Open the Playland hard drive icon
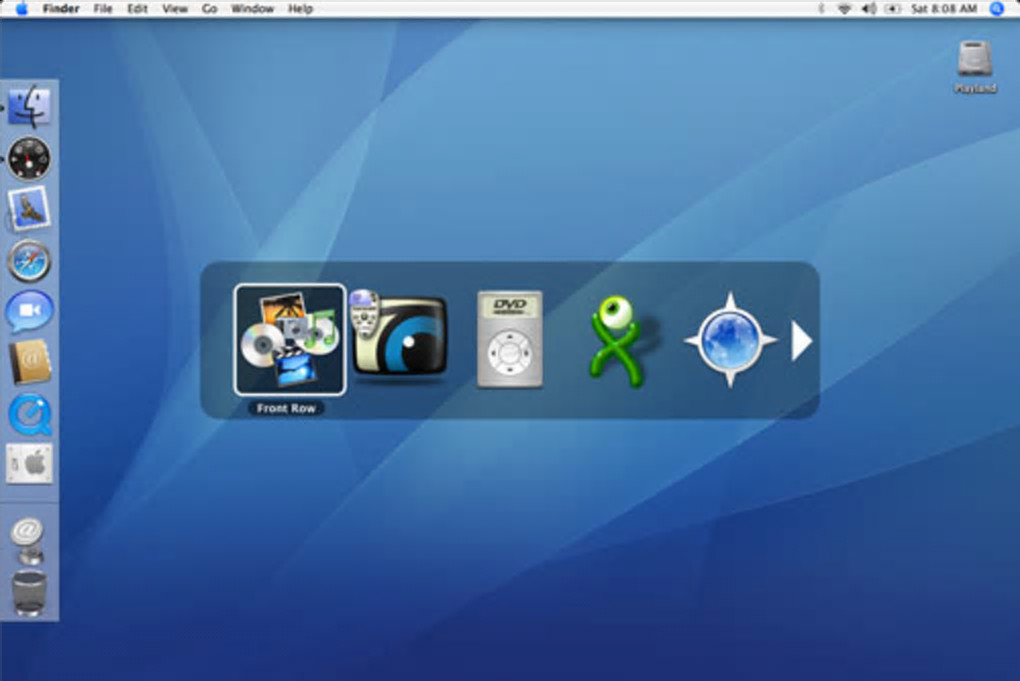This screenshot has width=1020, height=681. point(974,67)
